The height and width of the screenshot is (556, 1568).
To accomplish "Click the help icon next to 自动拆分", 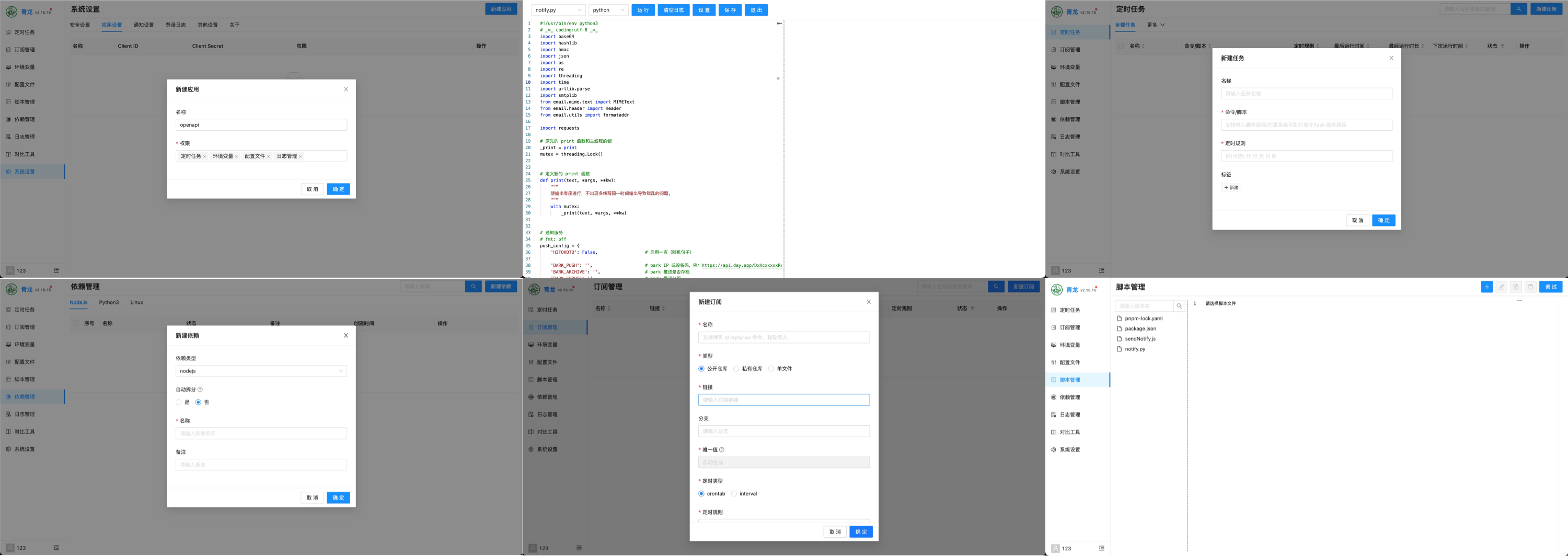I will (x=200, y=390).
